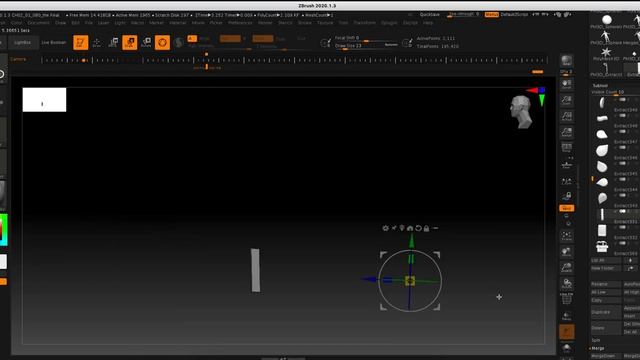Screen dimensions: 640x360
Task: Click the Delete subtool button
Action: tap(606, 328)
